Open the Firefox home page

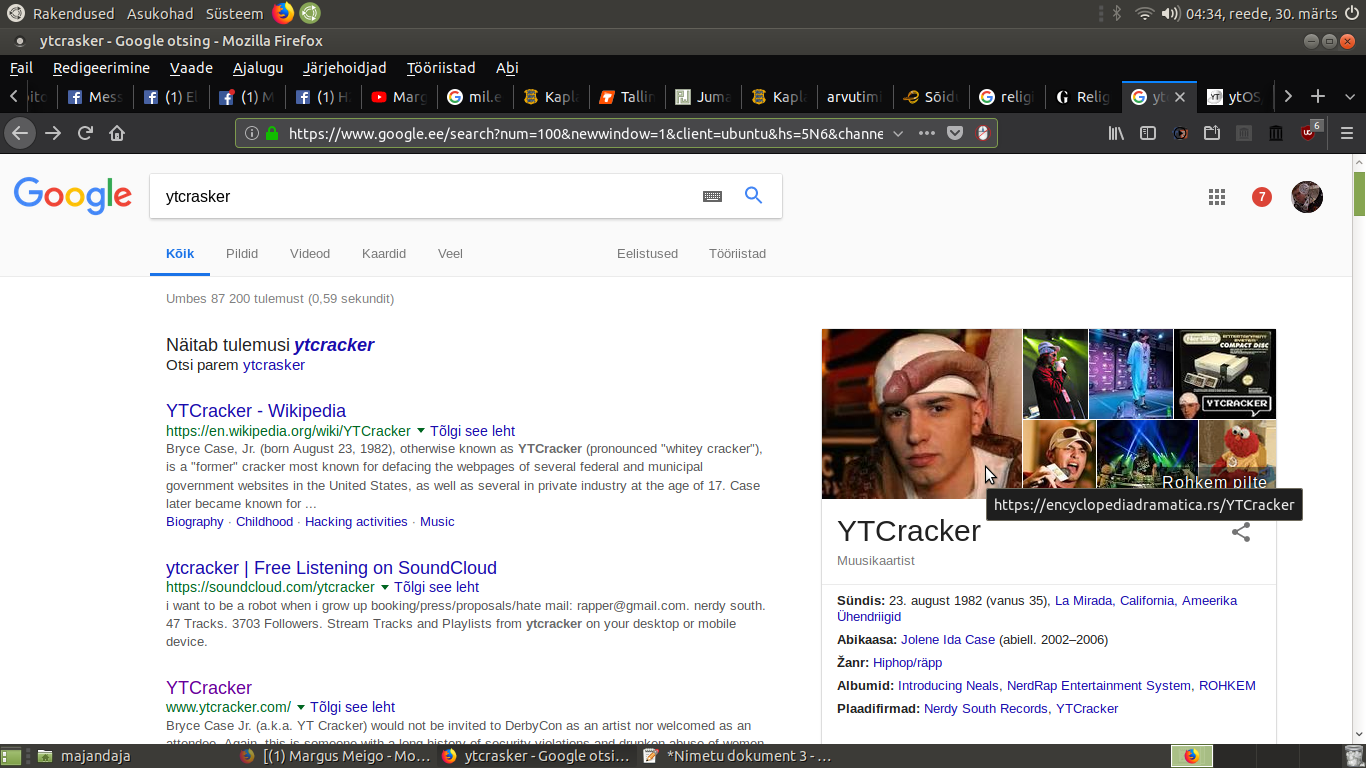tap(117, 133)
